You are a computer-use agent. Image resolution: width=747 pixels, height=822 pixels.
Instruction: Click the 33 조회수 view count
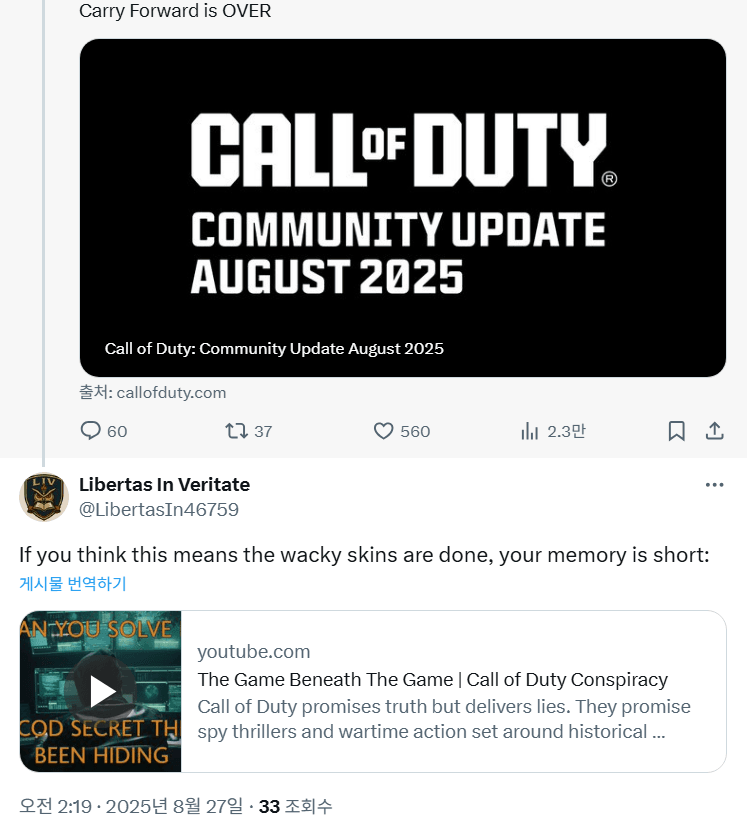point(295,806)
